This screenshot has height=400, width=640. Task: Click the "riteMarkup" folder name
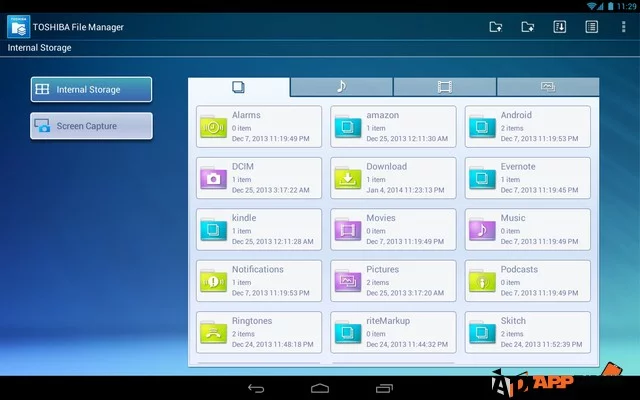(388, 321)
